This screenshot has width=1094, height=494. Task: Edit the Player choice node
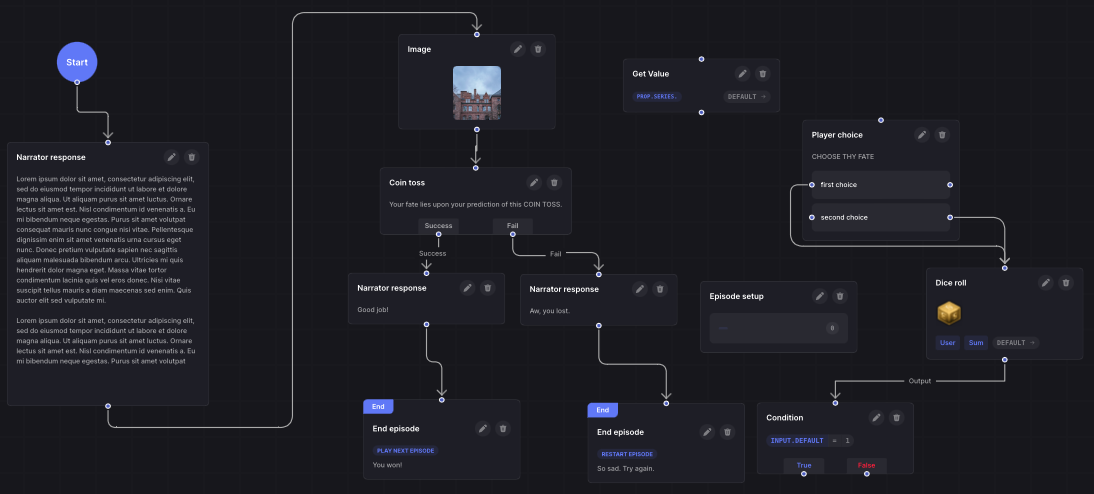pos(922,135)
